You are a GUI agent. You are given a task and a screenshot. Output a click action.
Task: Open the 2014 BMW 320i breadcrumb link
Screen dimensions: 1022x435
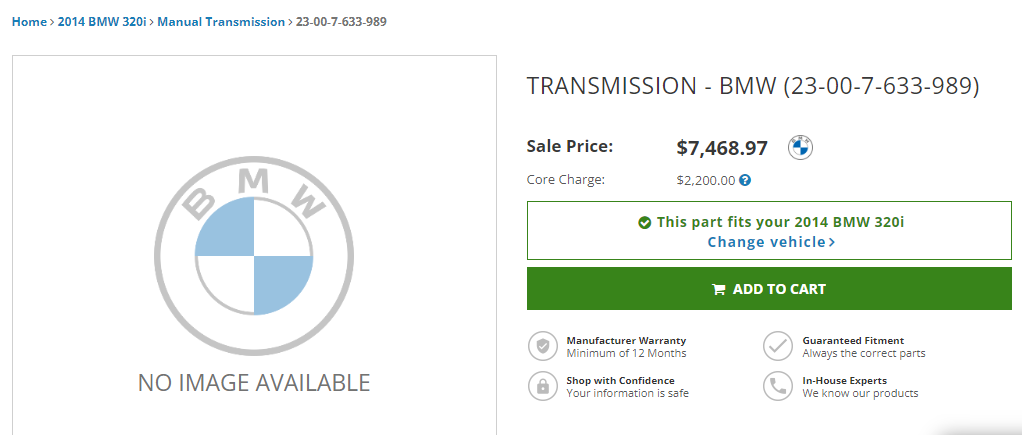click(102, 21)
